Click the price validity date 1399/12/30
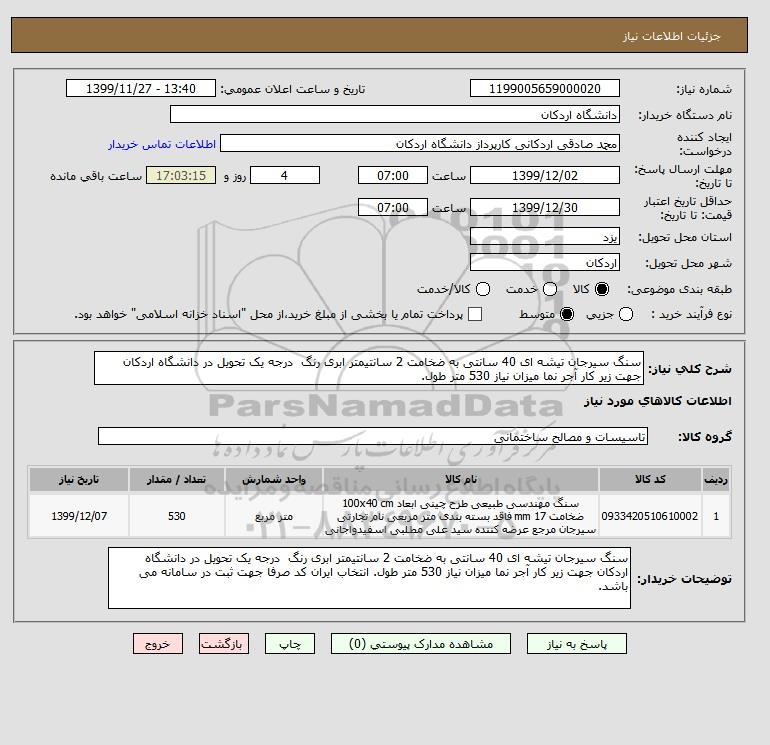 pyautogui.click(x=545, y=207)
